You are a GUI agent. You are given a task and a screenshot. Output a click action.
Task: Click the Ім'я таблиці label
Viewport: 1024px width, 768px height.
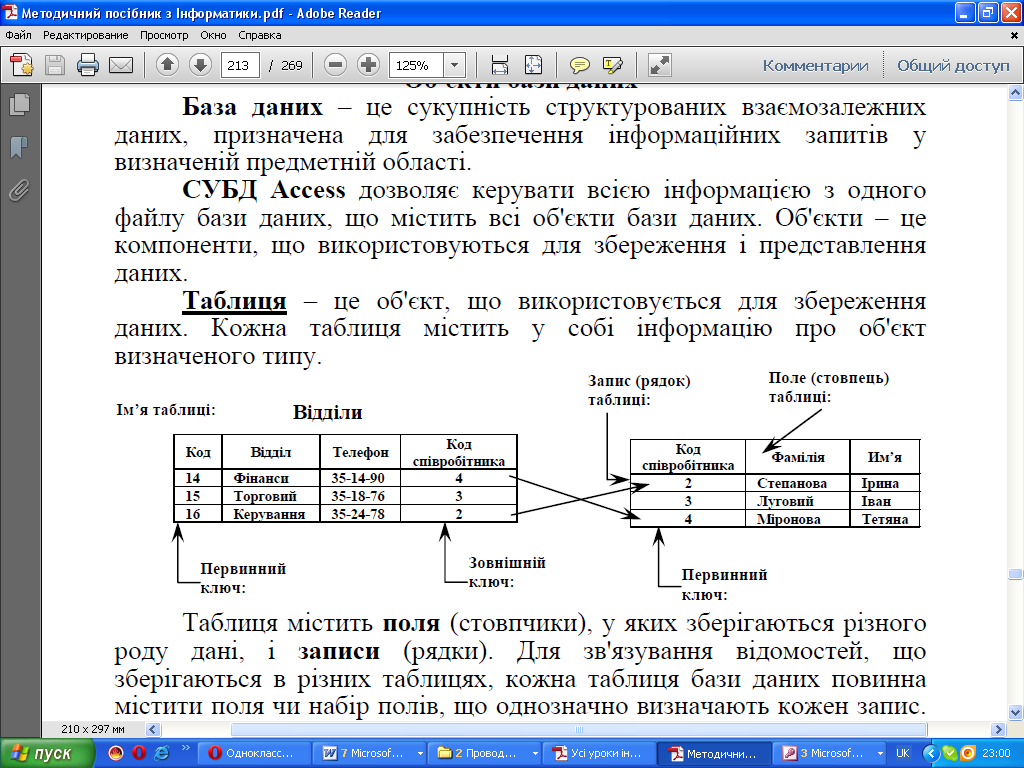pos(166,410)
